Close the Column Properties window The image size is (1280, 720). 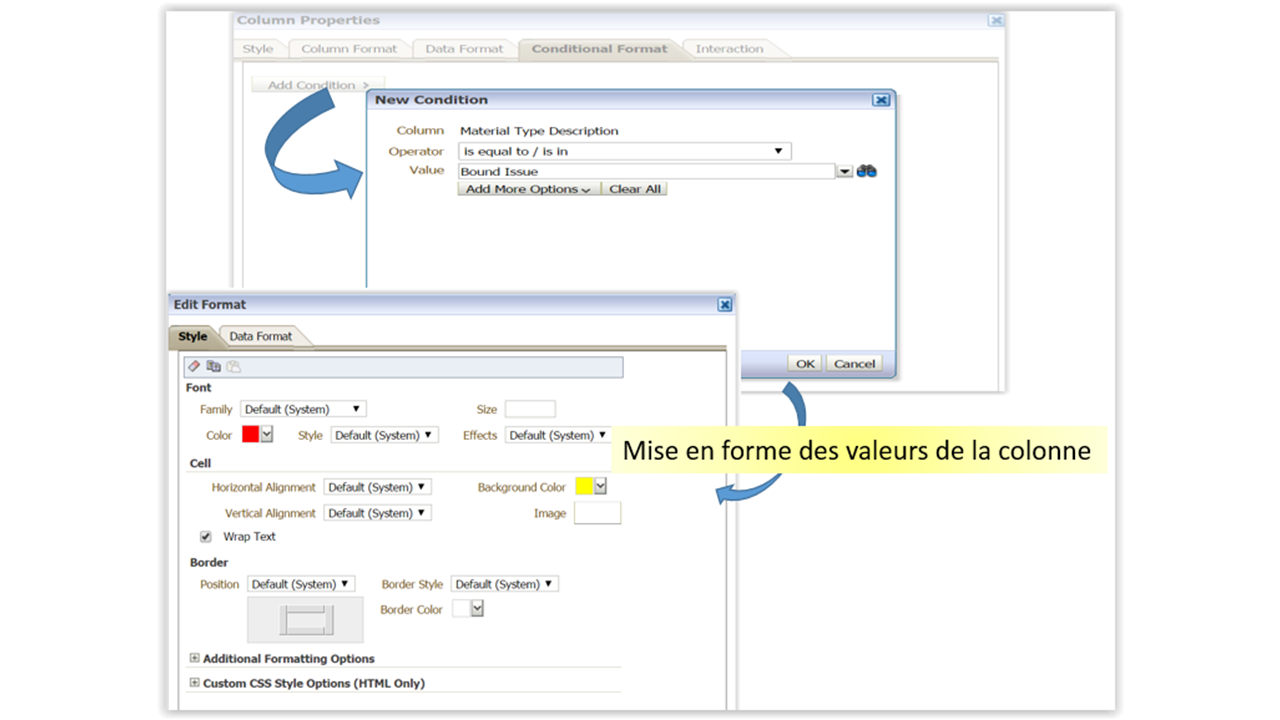(x=996, y=20)
